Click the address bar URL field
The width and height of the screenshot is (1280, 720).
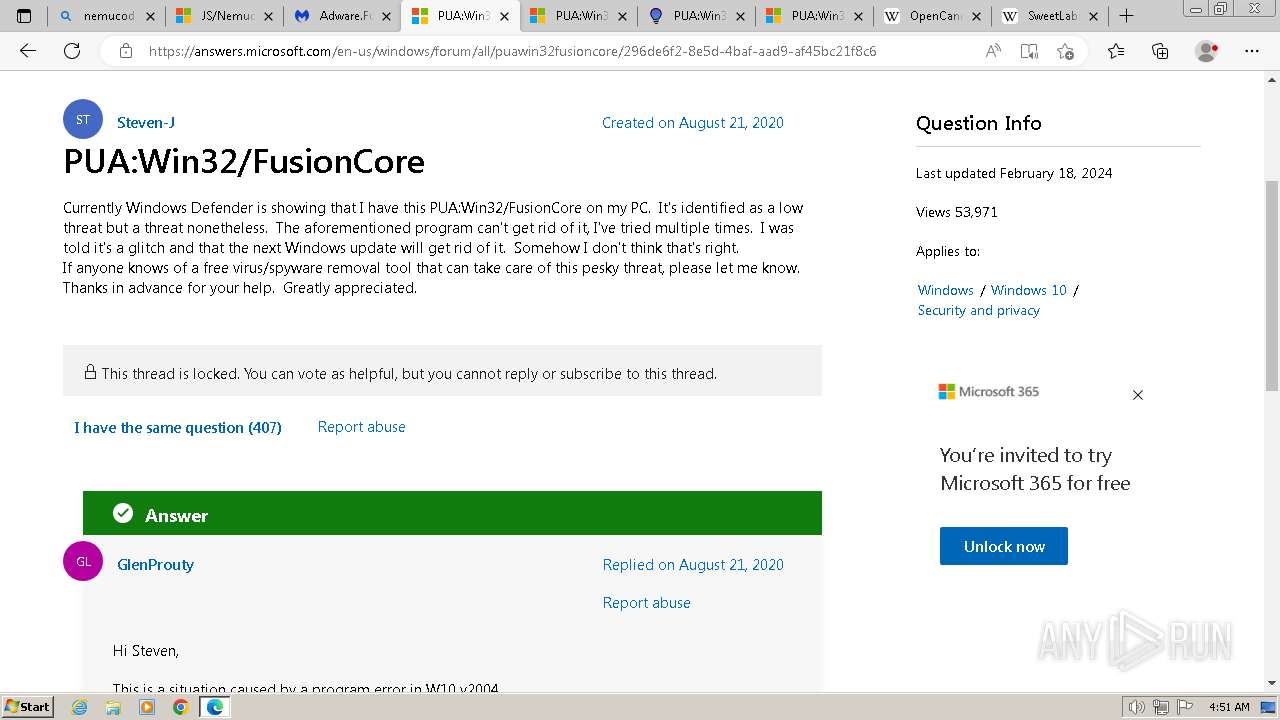[540, 51]
